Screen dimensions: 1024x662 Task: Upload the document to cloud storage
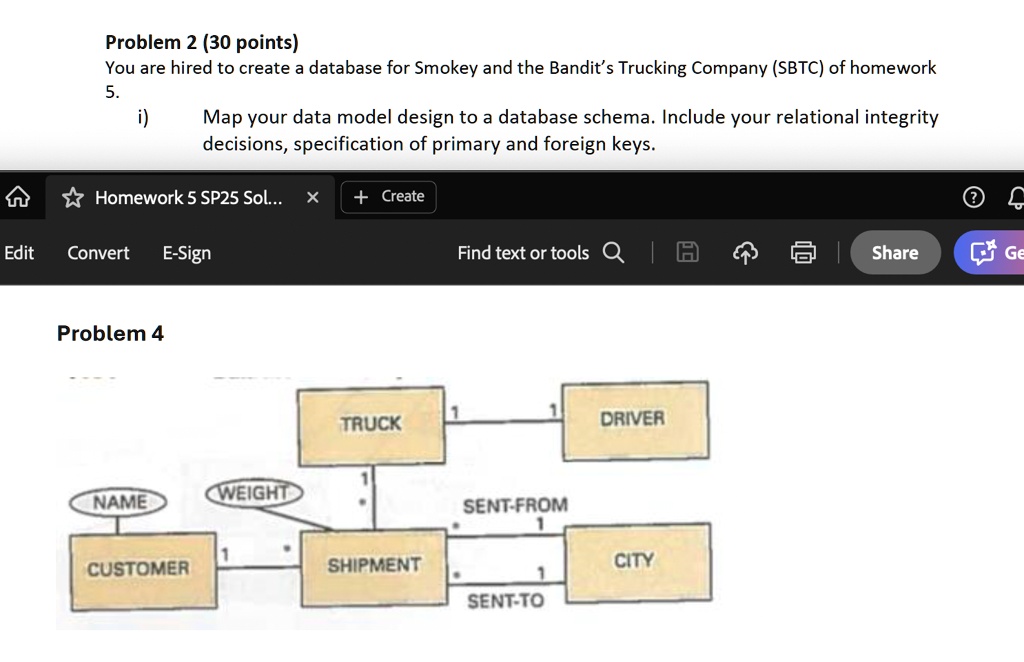(745, 252)
